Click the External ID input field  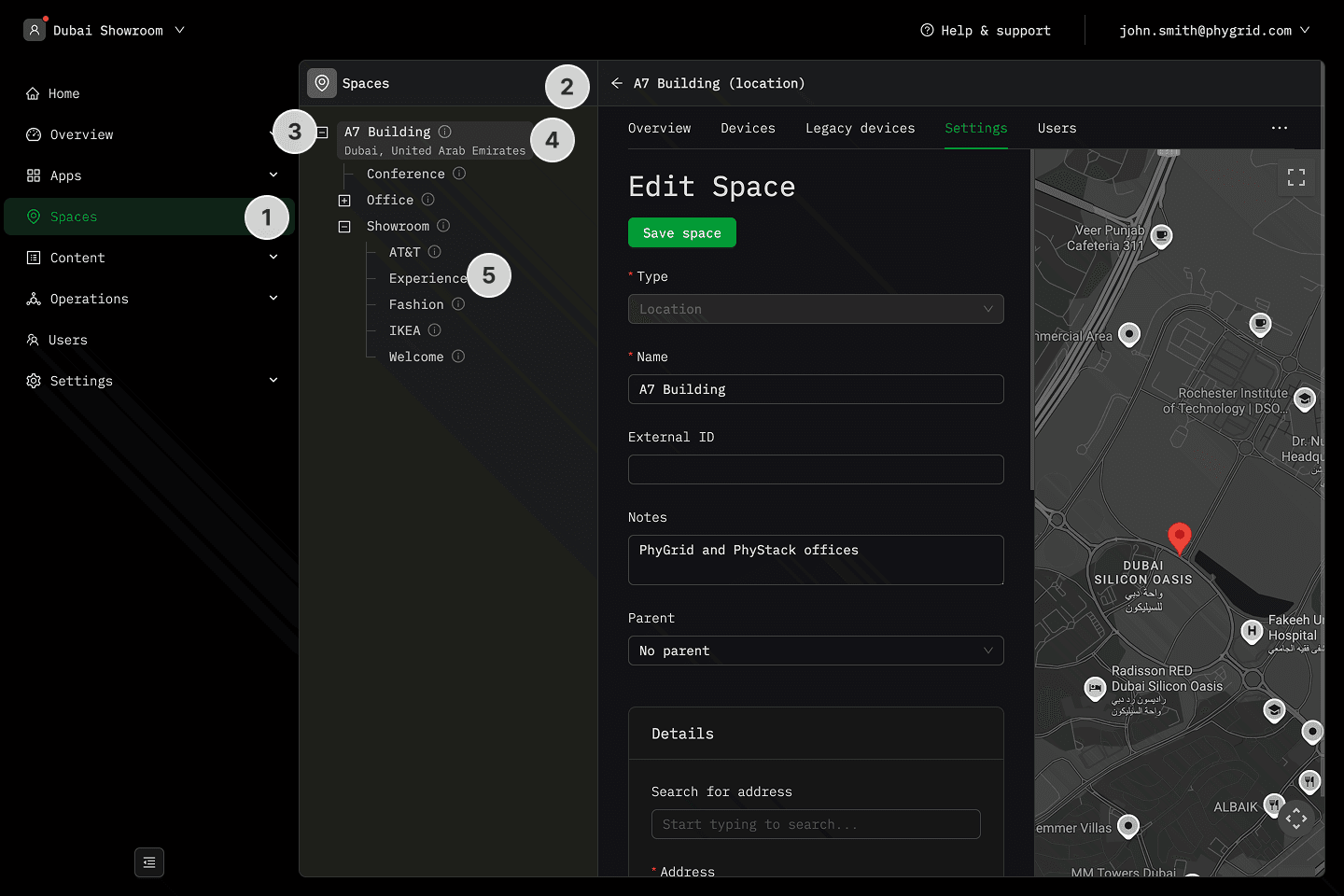815,469
